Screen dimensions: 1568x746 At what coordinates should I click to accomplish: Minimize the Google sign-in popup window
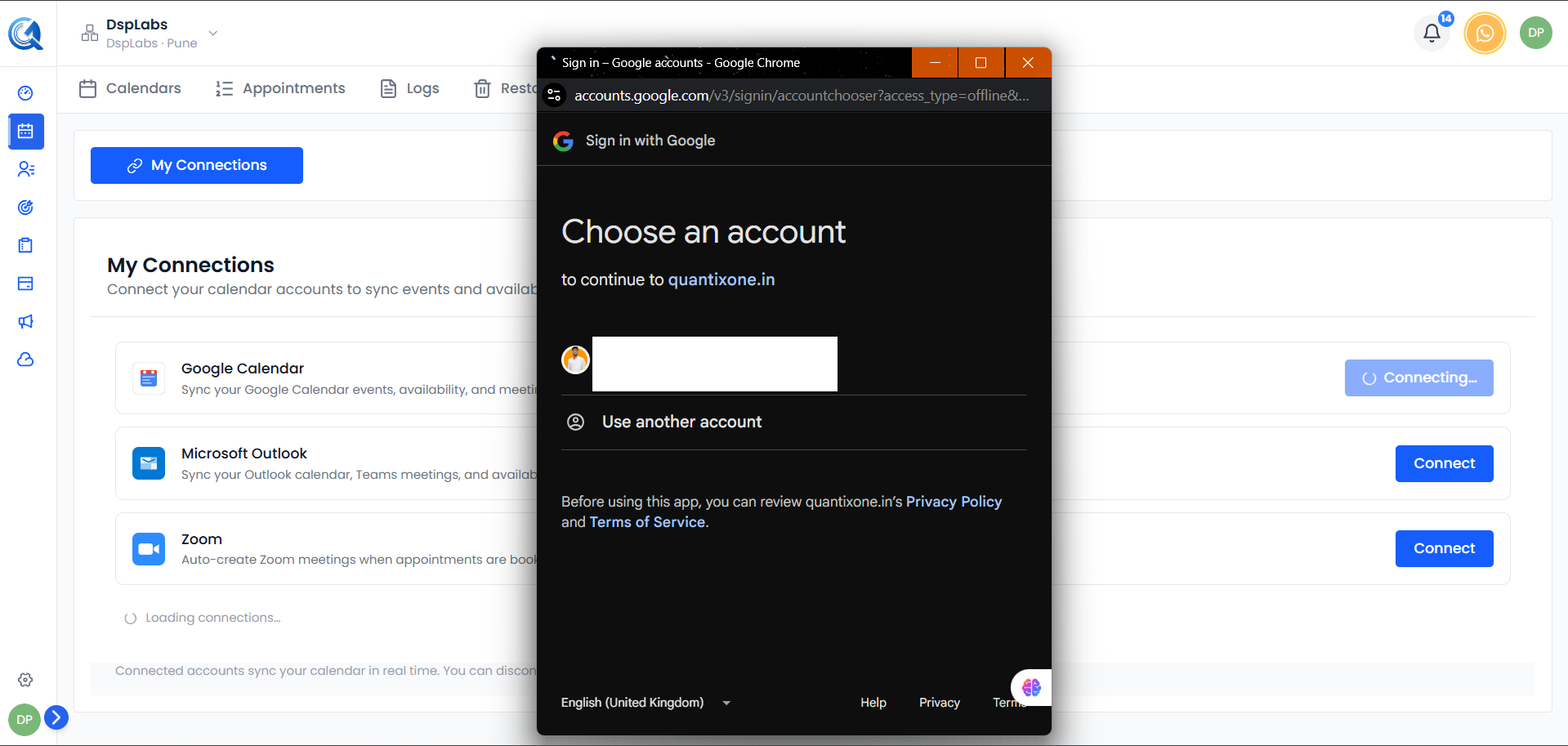[x=935, y=63]
